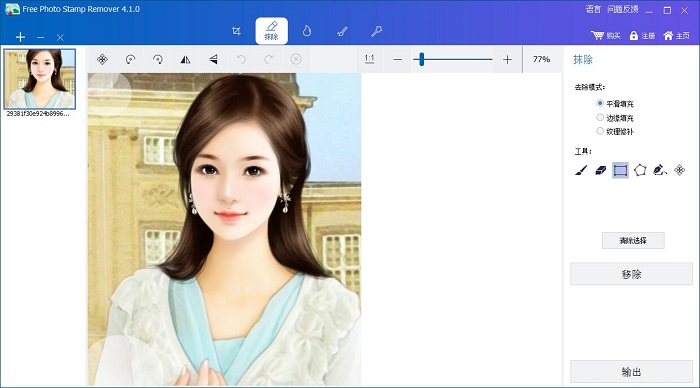This screenshot has width=700, height=388.
Task: Go to the 主页 home page
Action: (x=676, y=35)
